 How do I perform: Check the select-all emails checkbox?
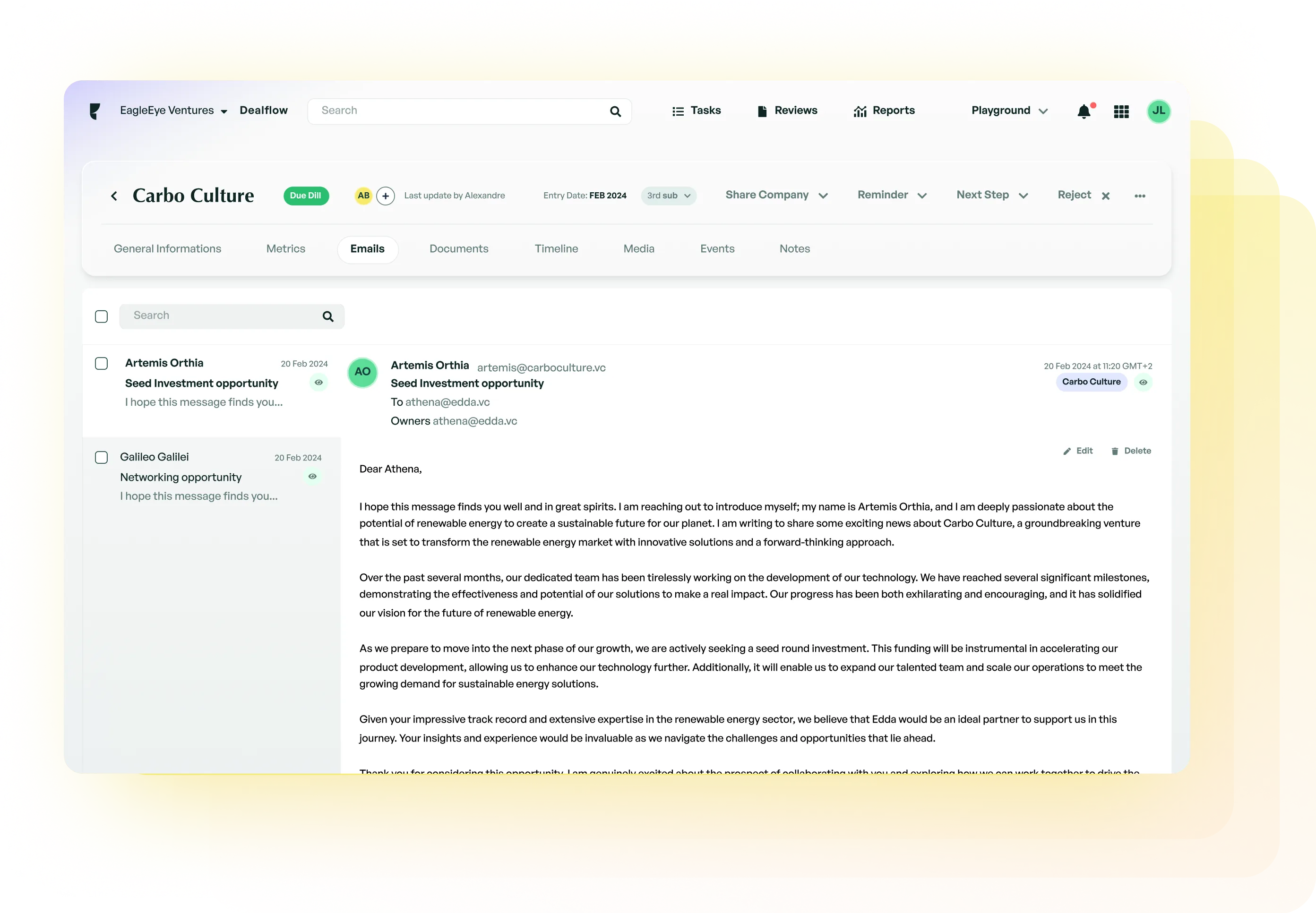(x=101, y=316)
